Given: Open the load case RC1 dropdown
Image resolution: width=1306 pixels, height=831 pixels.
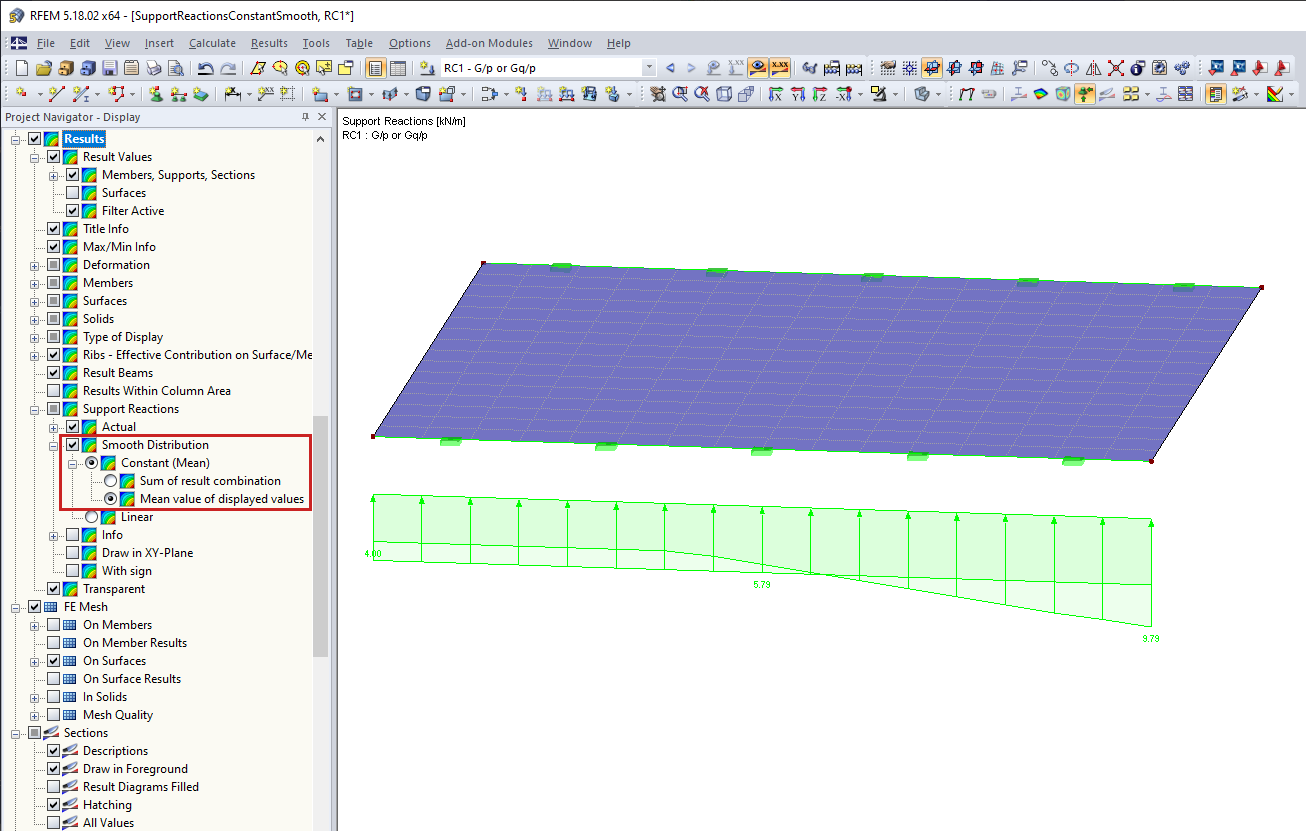Looking at the screenshot, I should coord(649,68).
